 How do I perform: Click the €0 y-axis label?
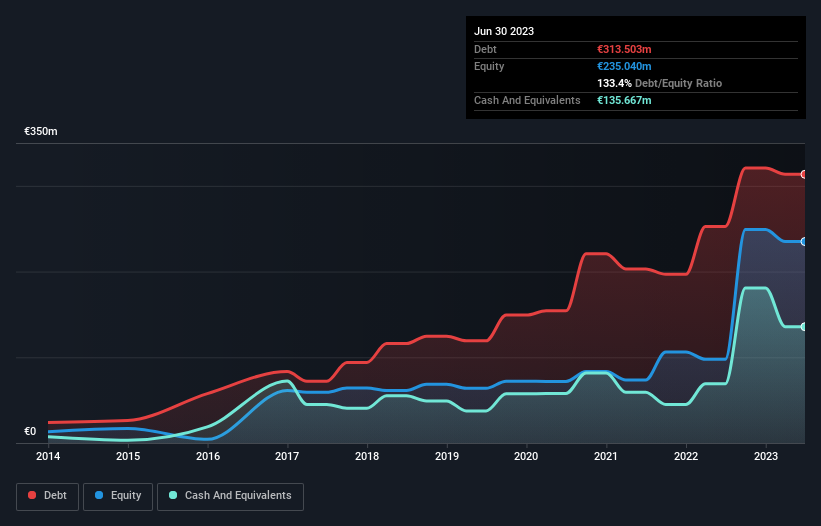coord(30,431)
